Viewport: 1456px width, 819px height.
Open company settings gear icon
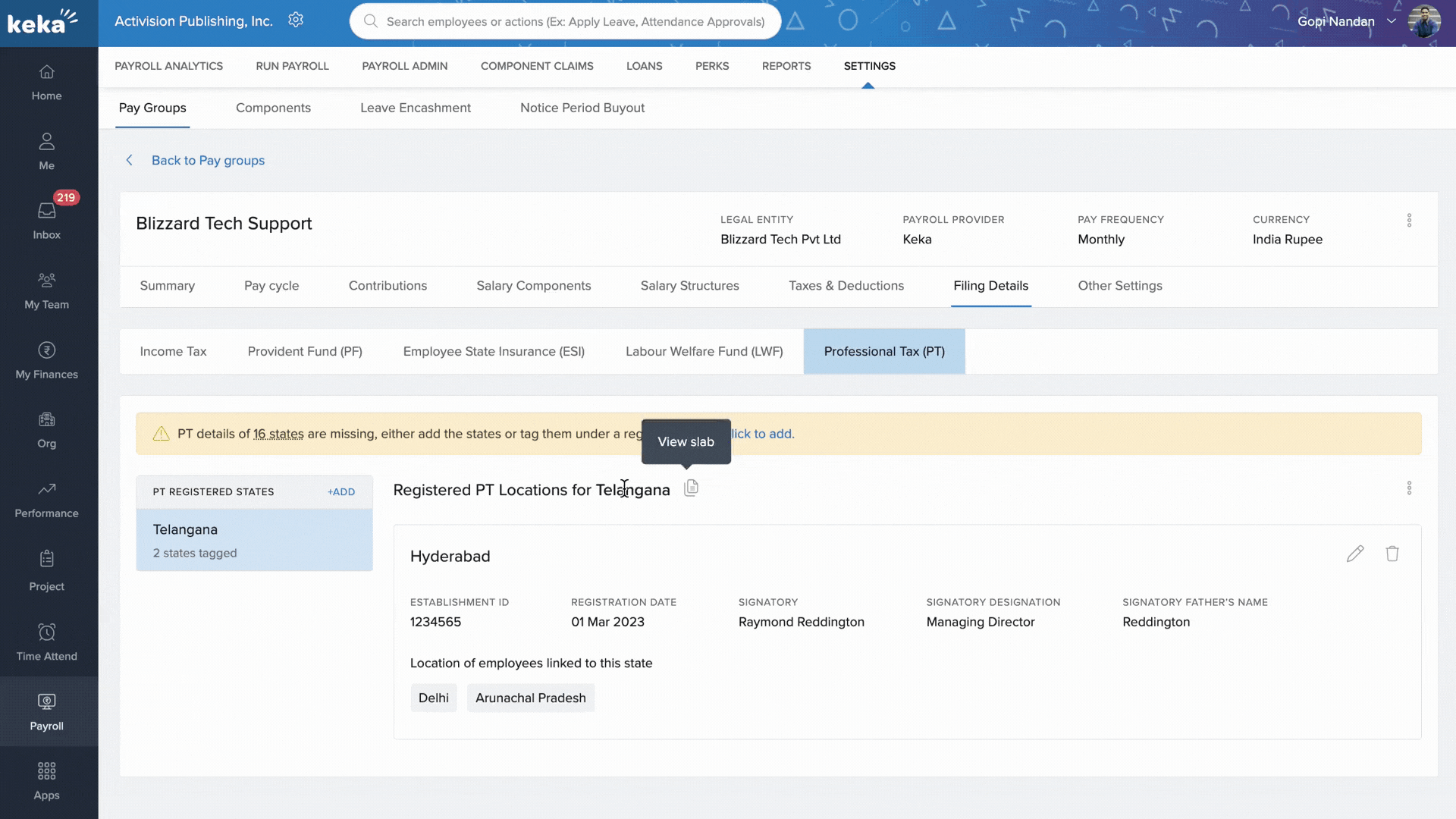296,20
